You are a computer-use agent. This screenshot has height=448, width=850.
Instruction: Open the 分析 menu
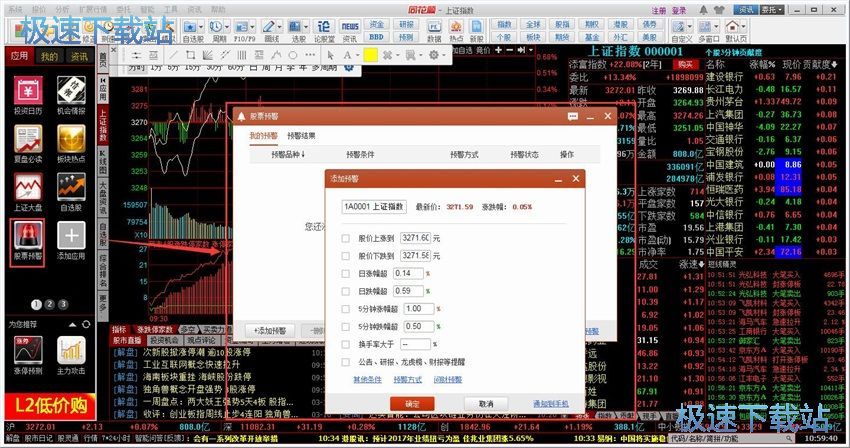pyautogui.click(x=63, y=10)
